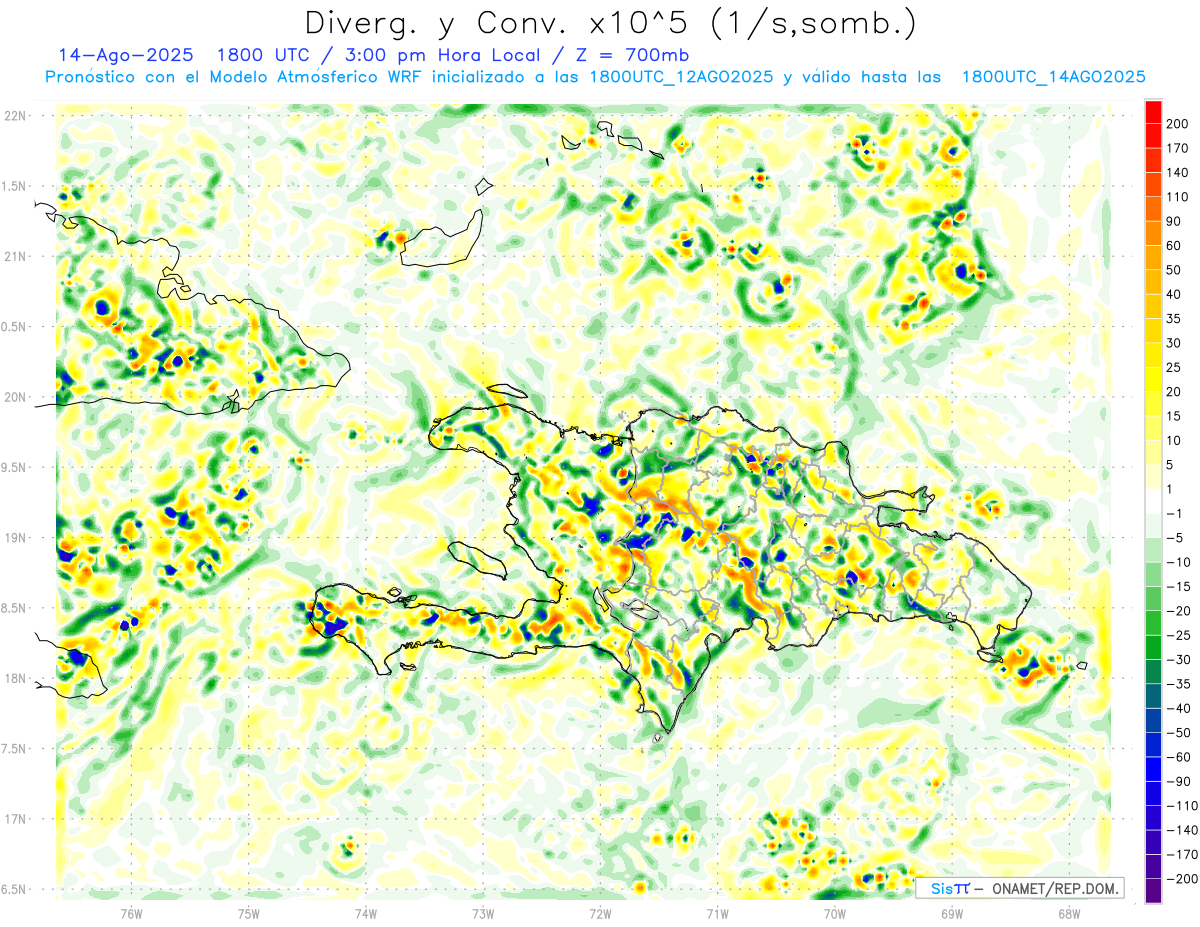
Task: Click the 'Diverg. y Conv. x10^5' chart title
Action: point(609,22)
